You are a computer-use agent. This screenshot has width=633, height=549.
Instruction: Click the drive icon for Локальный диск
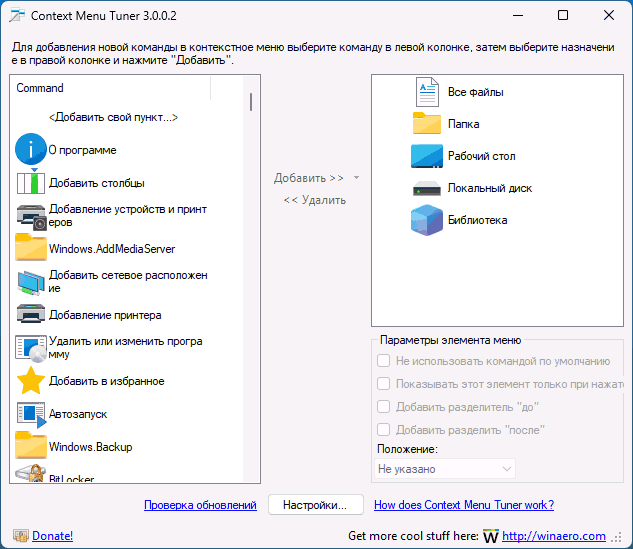[427, 189]
